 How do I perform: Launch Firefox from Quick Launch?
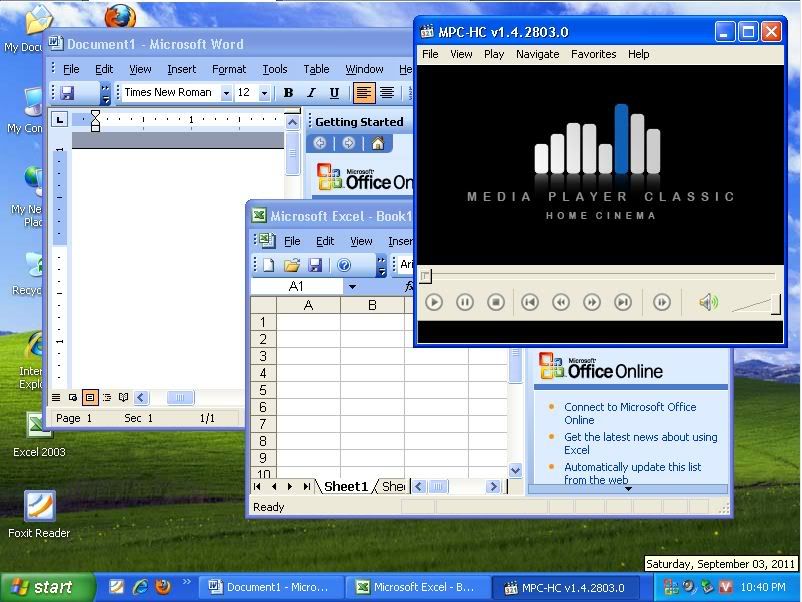point(163,587)
